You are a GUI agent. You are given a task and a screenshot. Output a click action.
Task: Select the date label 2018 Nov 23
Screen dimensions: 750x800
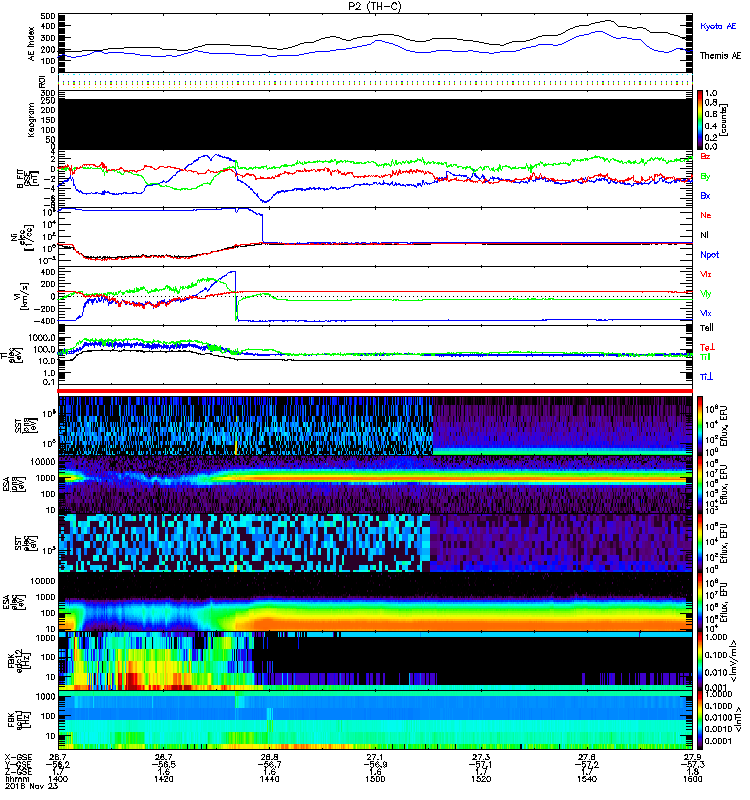tap(31, 786)
